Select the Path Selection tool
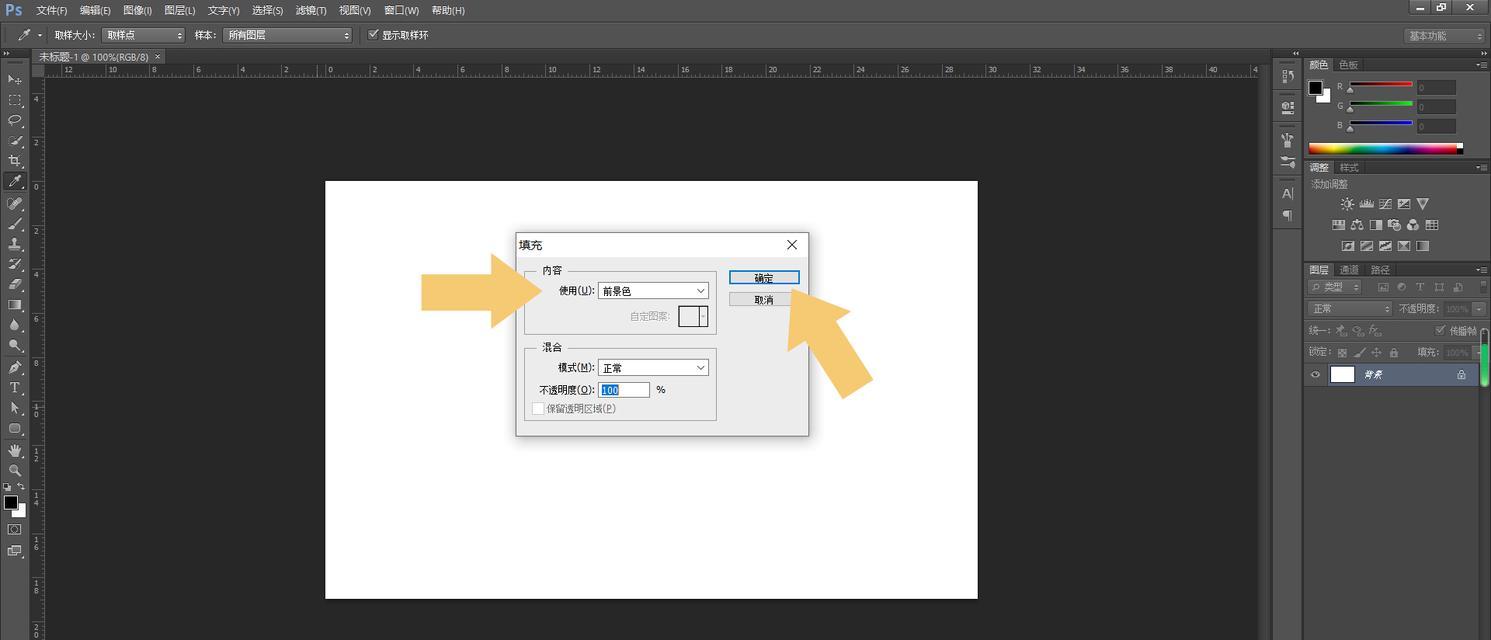The image size is (1491, 640). (x=15, y=409)
